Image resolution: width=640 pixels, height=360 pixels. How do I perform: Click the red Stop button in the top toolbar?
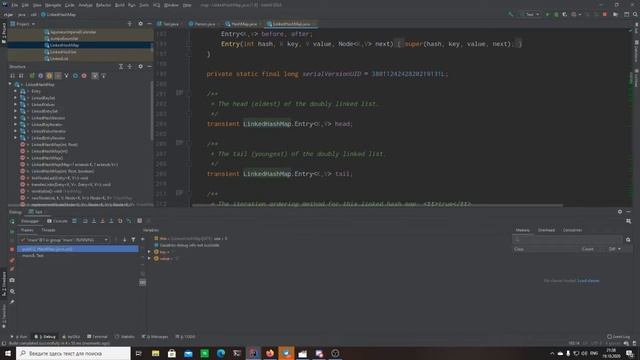604,14
